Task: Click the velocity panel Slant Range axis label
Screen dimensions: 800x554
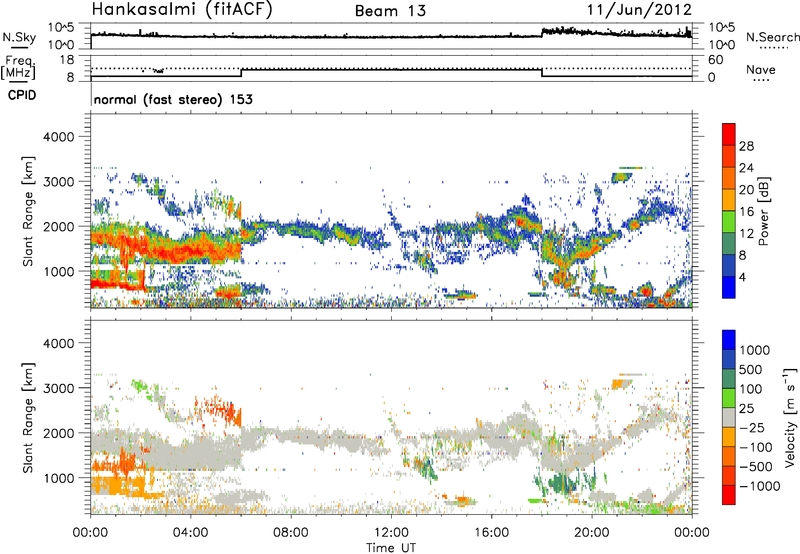Action: [28, 417]
